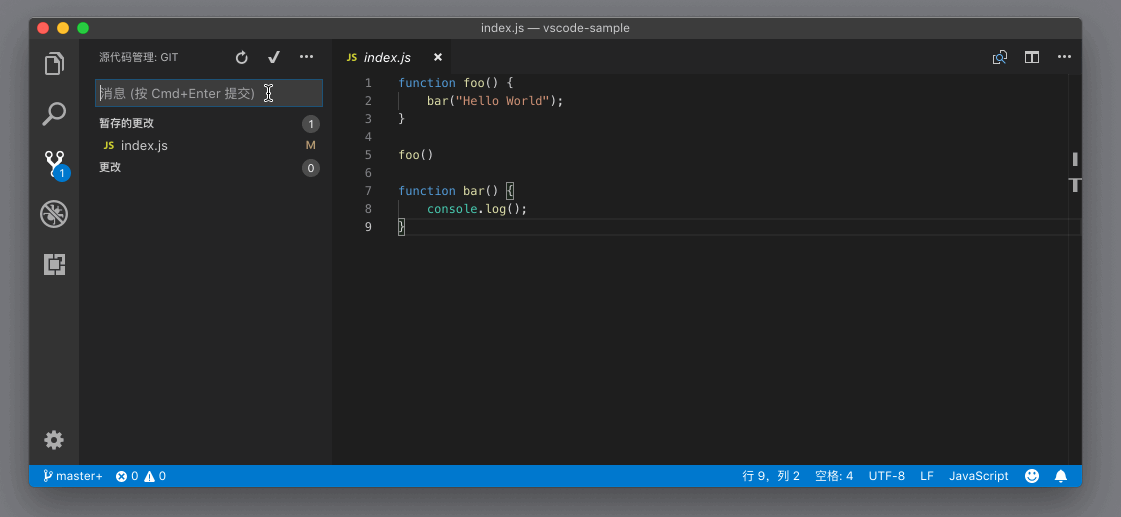The height and width of the screenshot is (517, 1121).
Task: Open the Search view in activity bar
Action: point(54,114)
